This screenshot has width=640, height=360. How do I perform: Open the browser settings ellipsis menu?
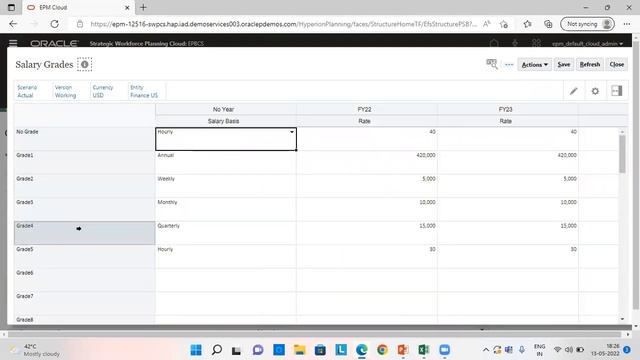627,24
